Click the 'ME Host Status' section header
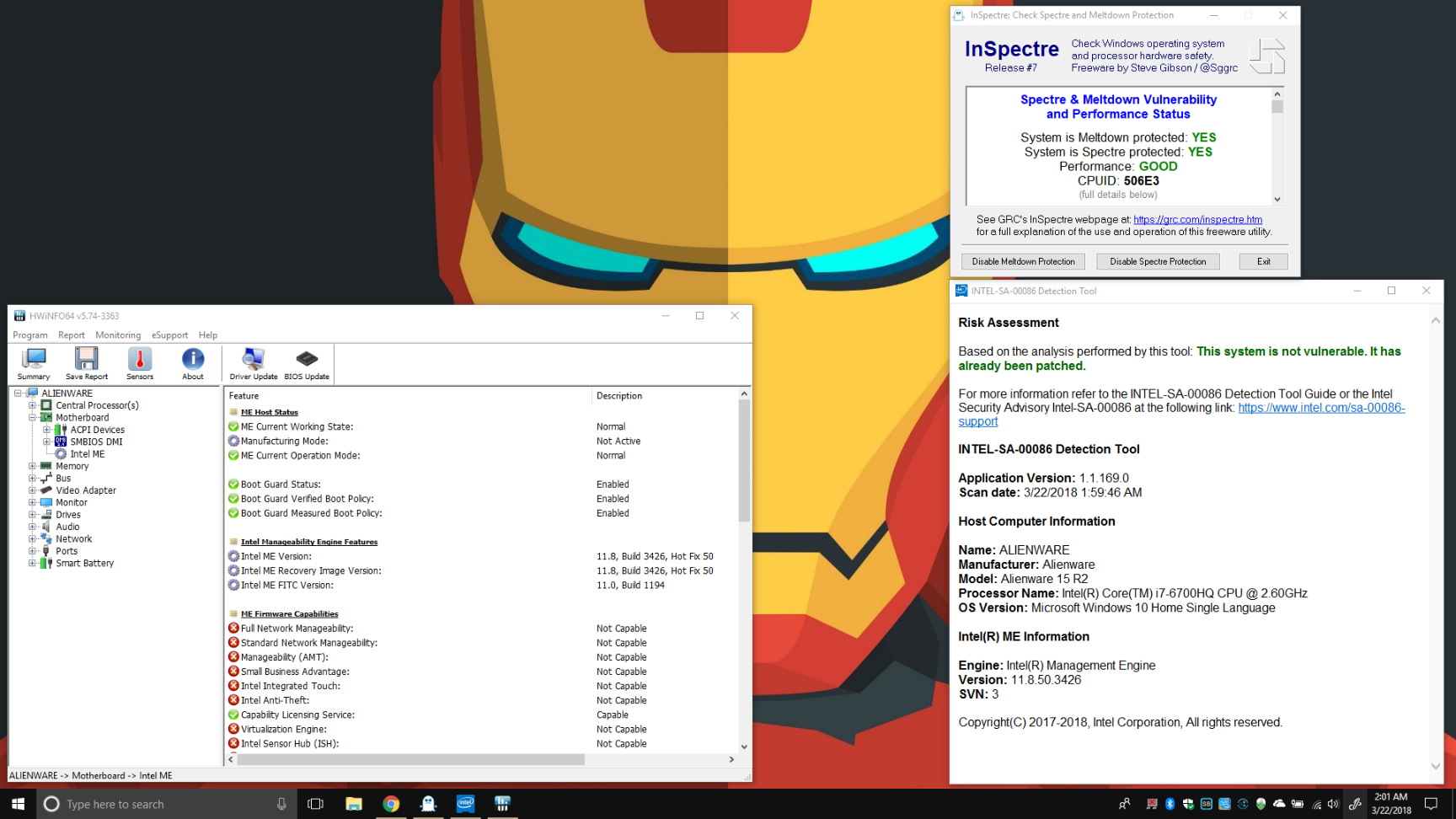The image size is (1456, 819). click(x=270, y=412)
